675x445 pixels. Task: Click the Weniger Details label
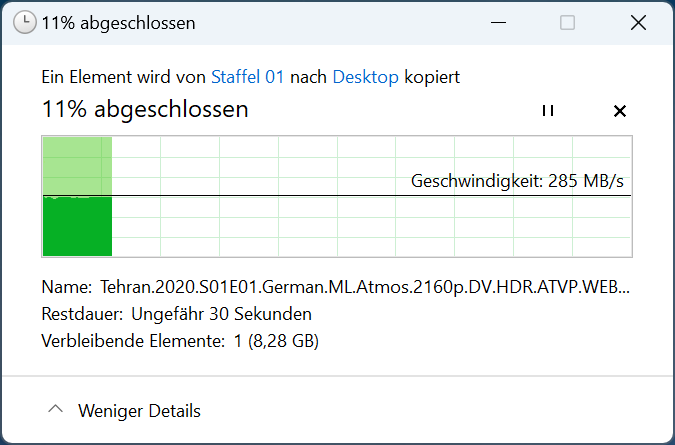pyautogui.click(x=139, y=411)
